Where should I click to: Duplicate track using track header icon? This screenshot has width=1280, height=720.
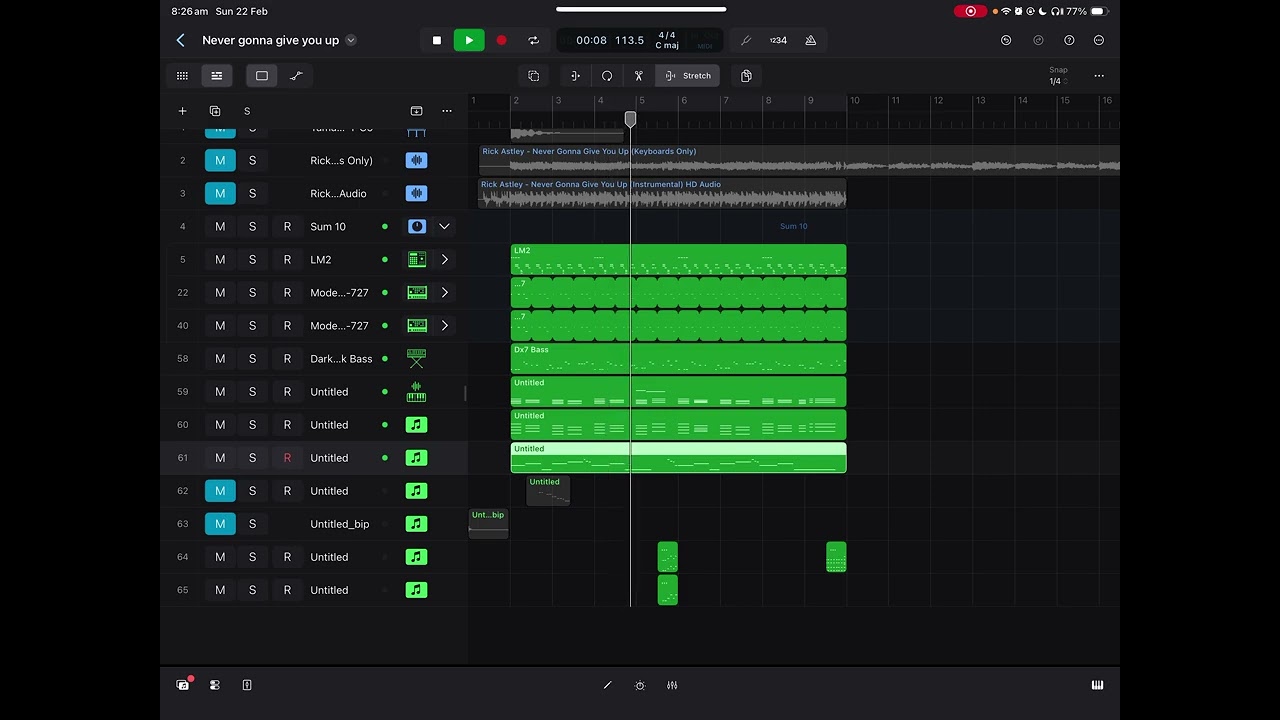pos(215,111)
